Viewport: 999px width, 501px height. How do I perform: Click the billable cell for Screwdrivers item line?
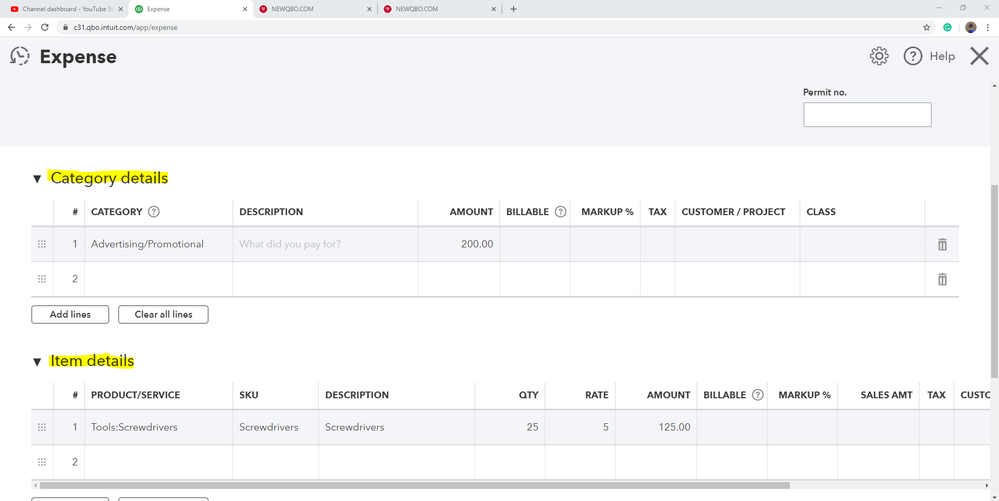click(732, 427)
